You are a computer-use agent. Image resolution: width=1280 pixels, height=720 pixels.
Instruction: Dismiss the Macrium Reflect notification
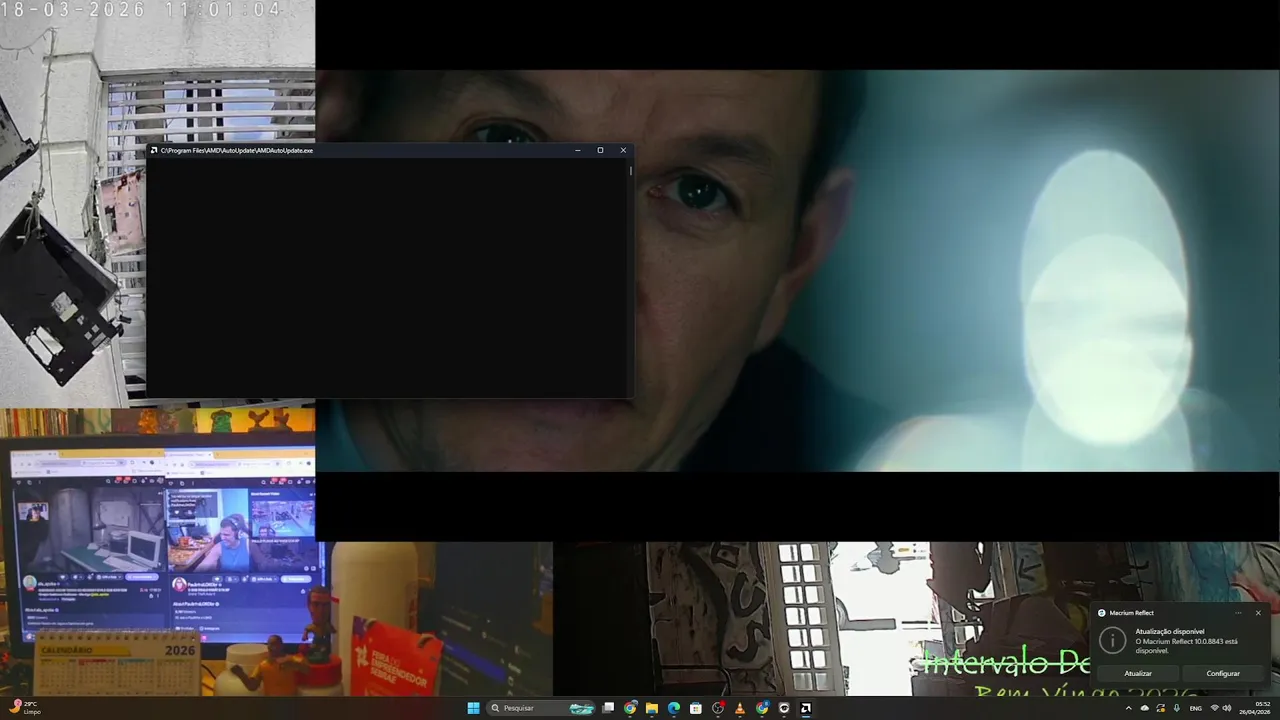(x=1258, y=613)
